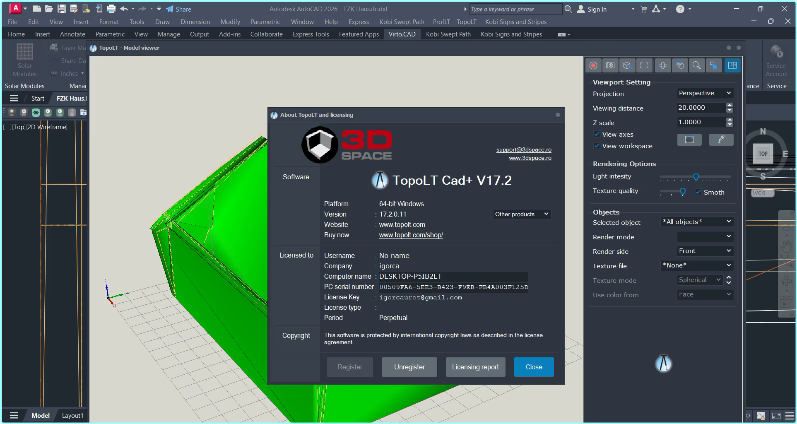Open the Dimension menu
Viewport: 797px width, 424px height.
tap(195, 22)
